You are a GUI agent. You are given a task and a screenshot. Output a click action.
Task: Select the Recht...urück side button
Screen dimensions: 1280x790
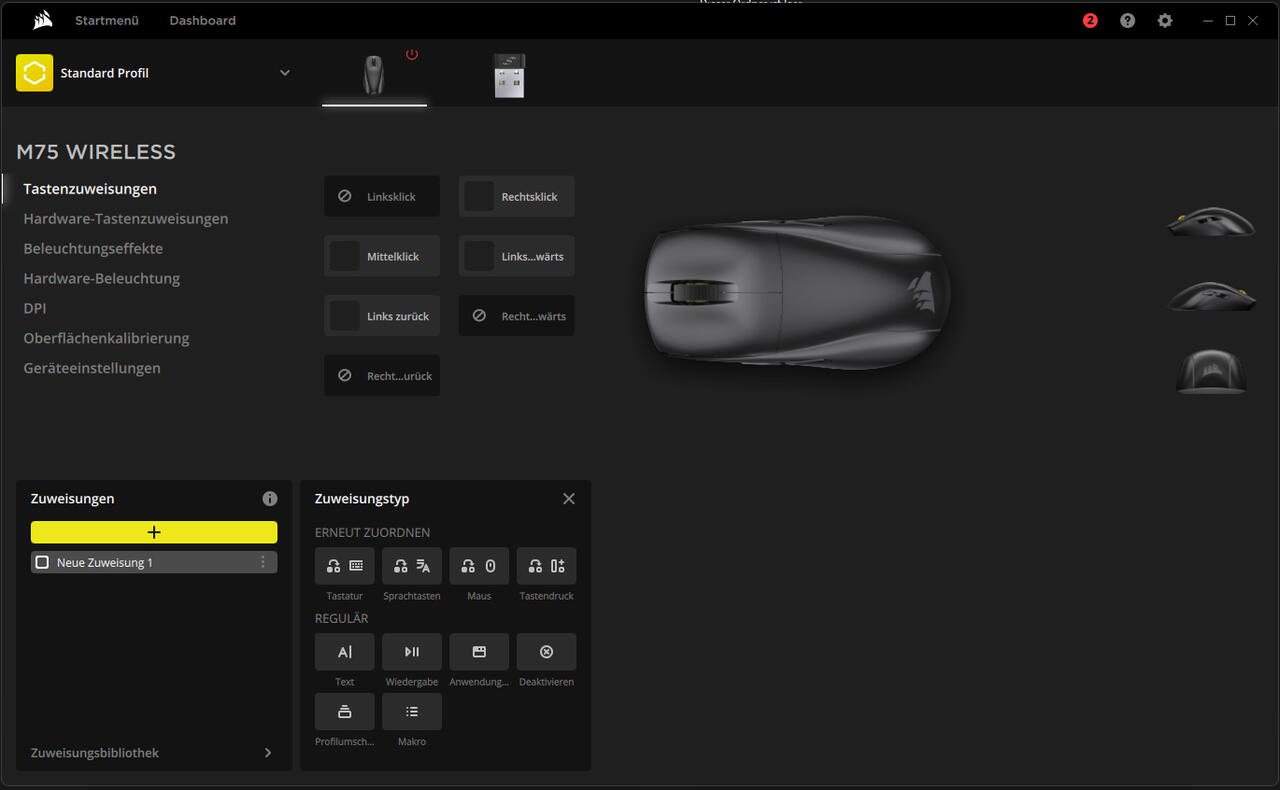pyautogui.click(x=382, y=375)
